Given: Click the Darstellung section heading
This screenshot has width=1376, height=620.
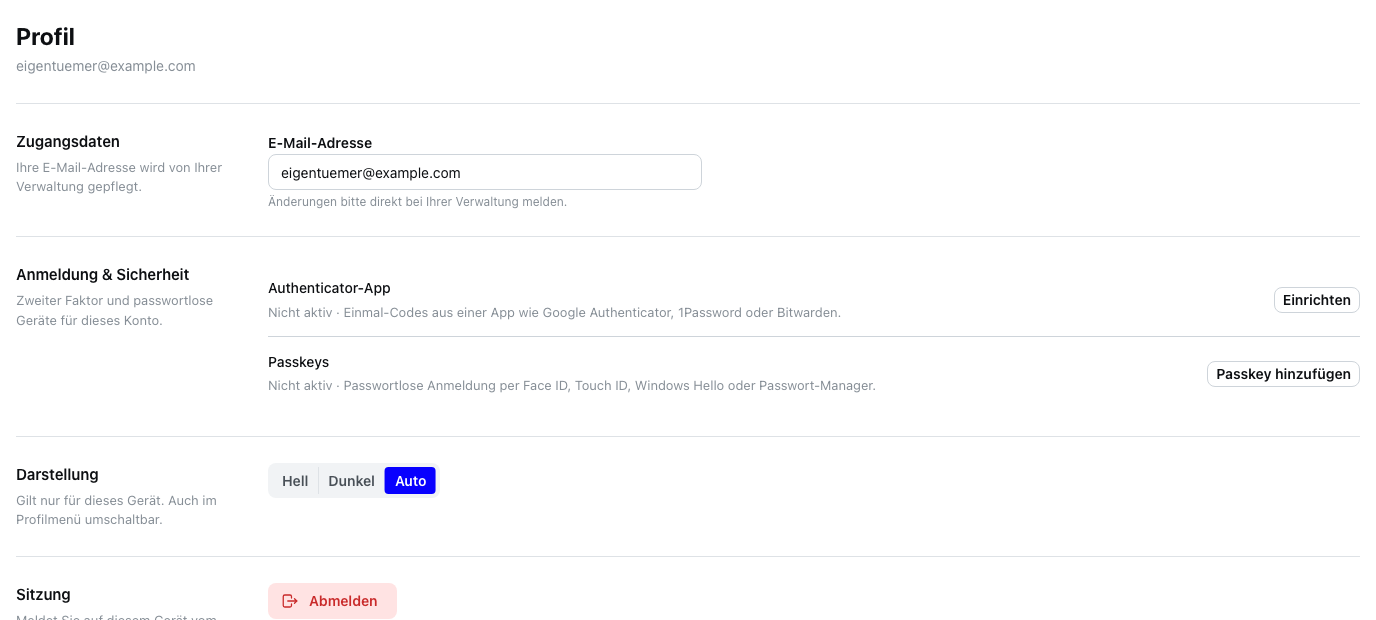Looking at the screenshot, I should tap(57, 475).
